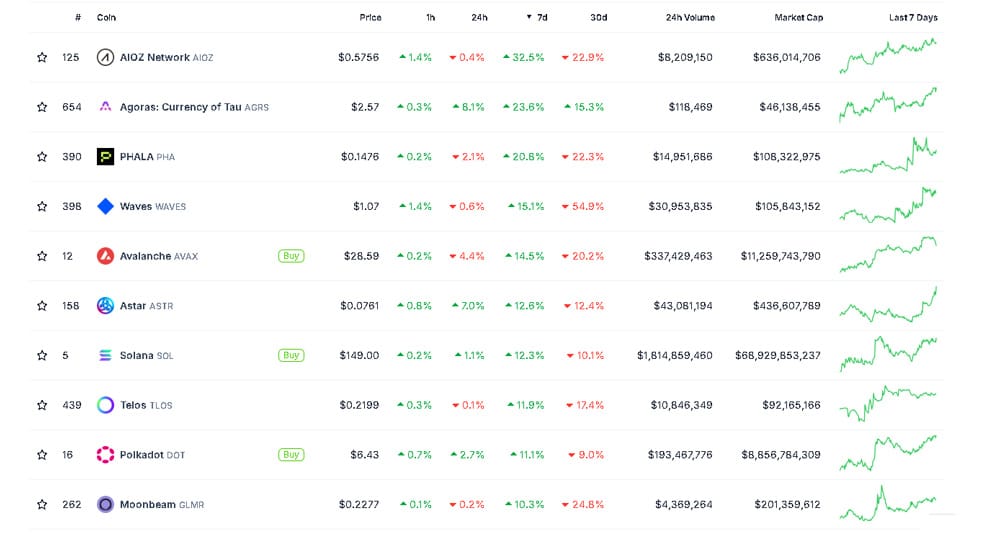
Task: Open the Agoras 7-day sparkline chart
Action: click(888, 104)
